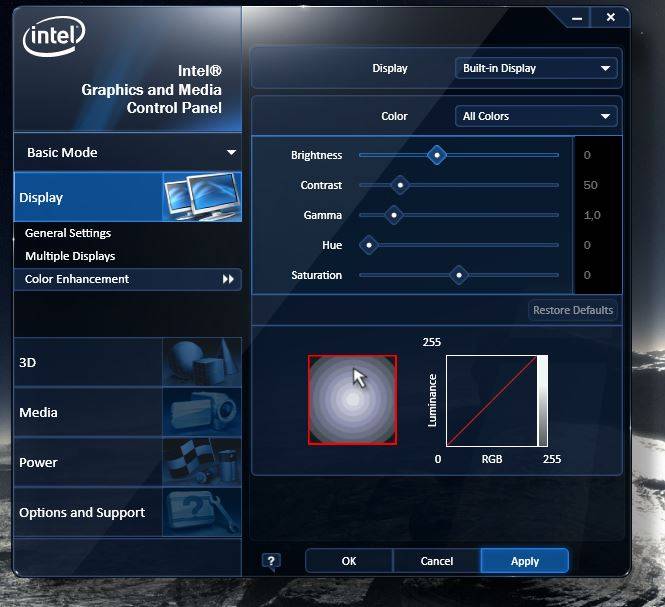Image resolution: width=665 pixels, height=607 pixels.
Task: Click the Contrast value 50
Action: coord(590,185)
